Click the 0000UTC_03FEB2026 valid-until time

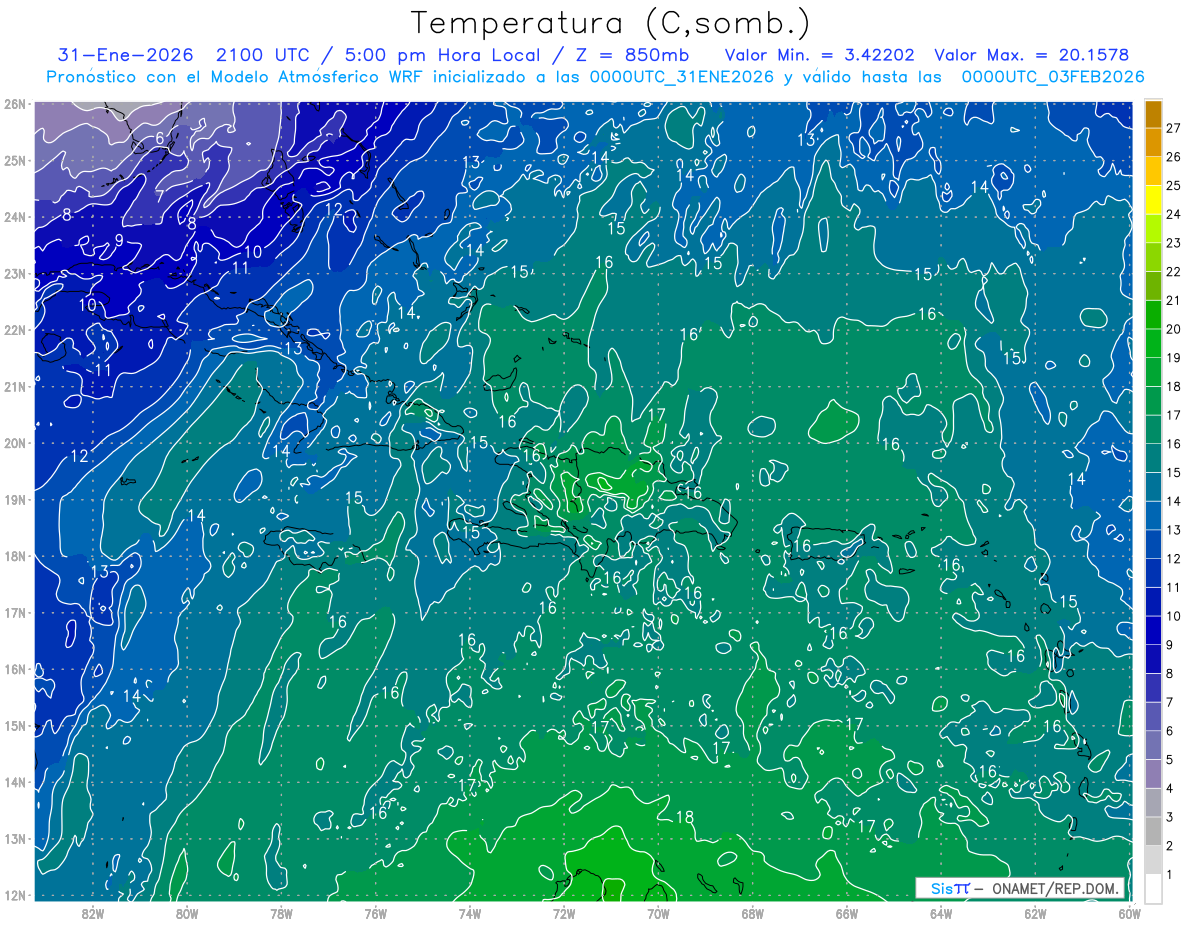[x=1052, y=77]
